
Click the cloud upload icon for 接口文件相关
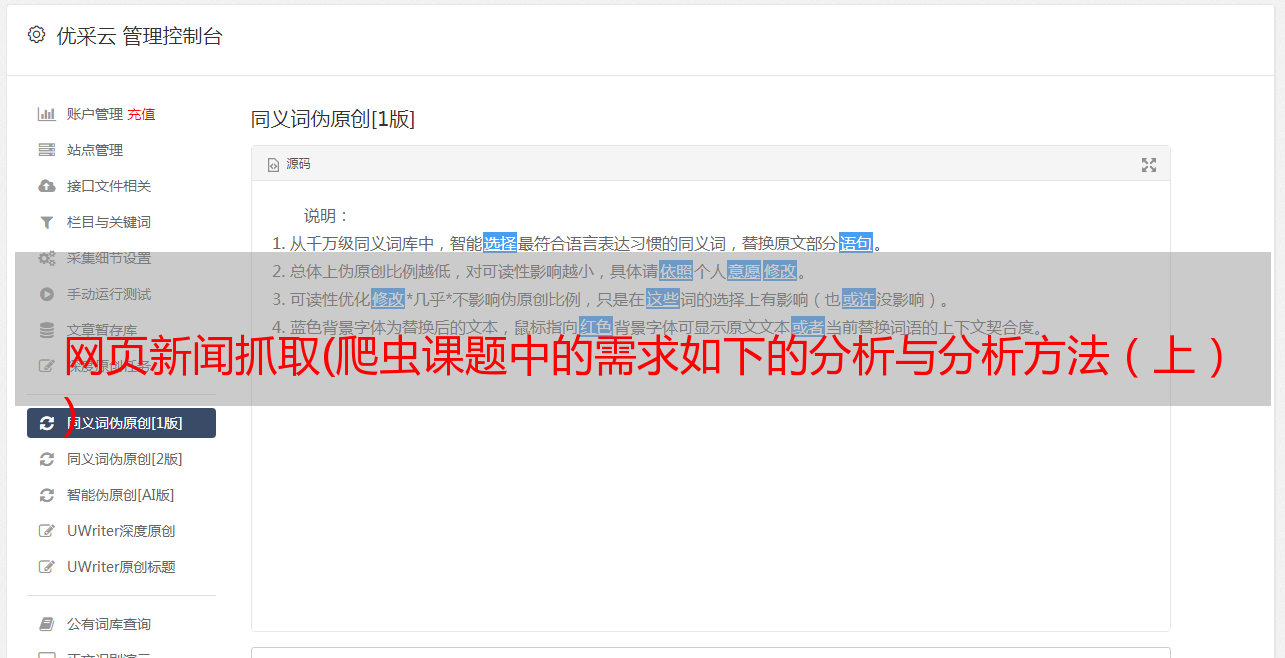[x=46, y=186]
